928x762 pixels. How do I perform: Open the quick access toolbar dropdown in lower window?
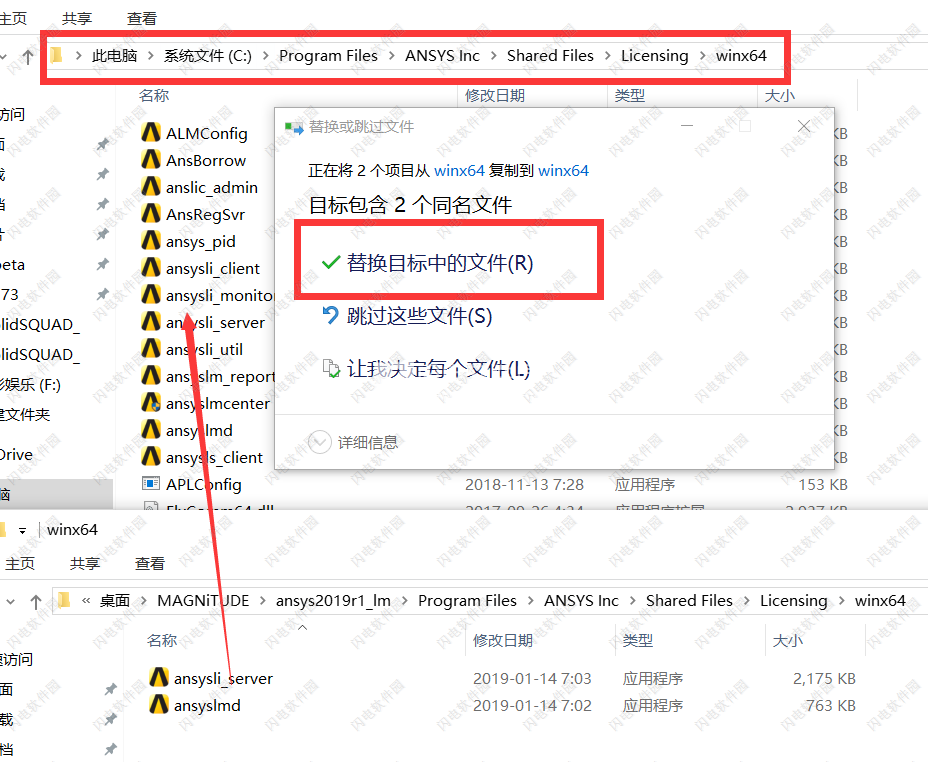22,531
